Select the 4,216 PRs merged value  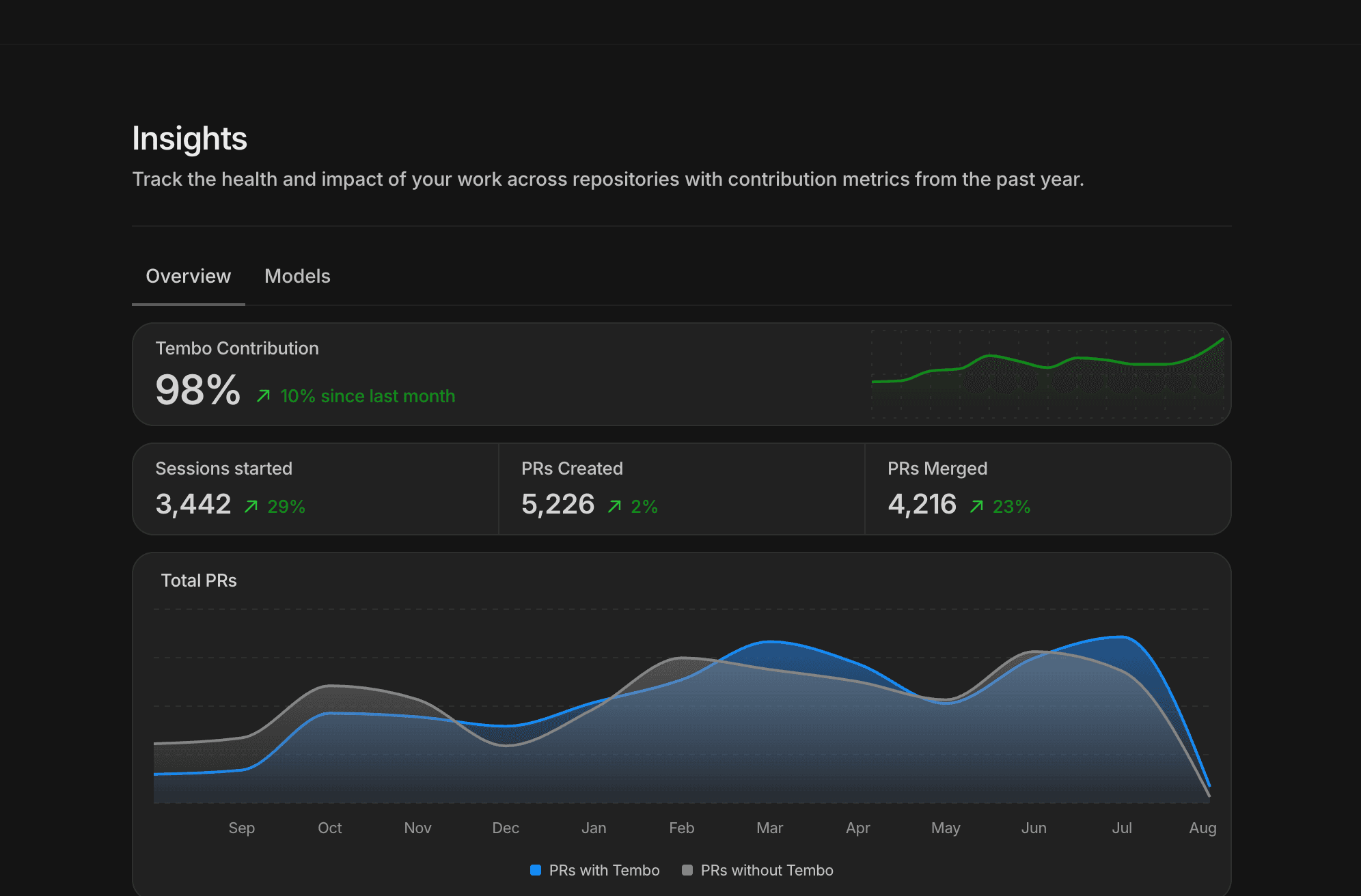(x=922, y=504)
